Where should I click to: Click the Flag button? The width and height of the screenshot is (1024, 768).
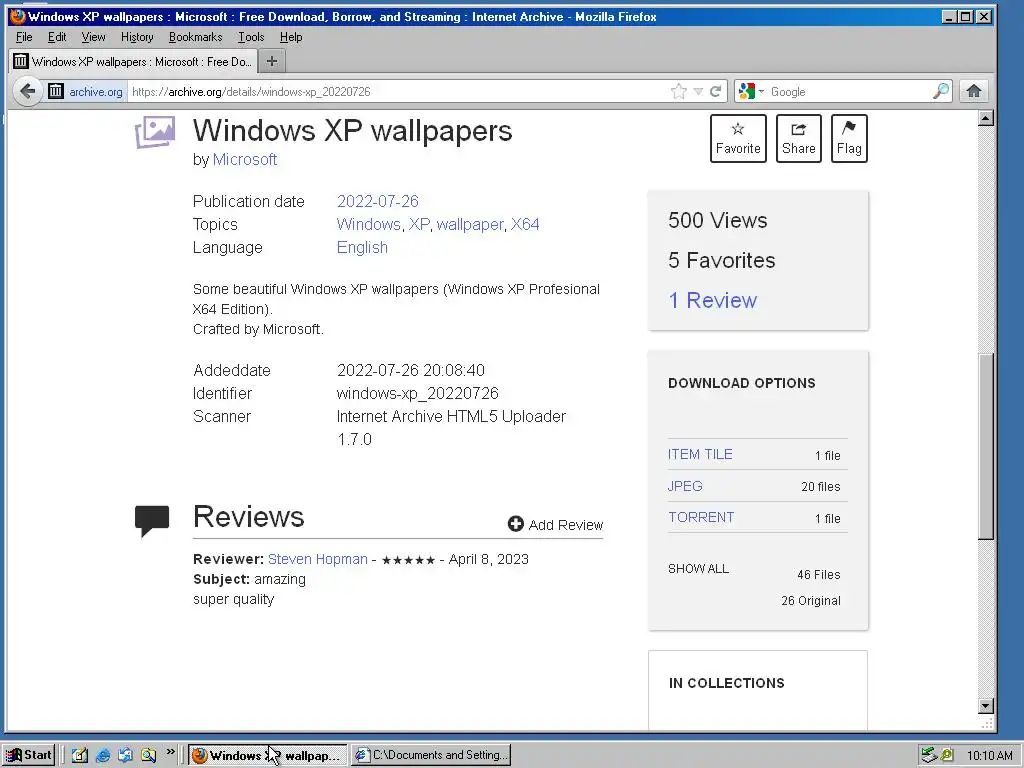click(x=849, y=138)
